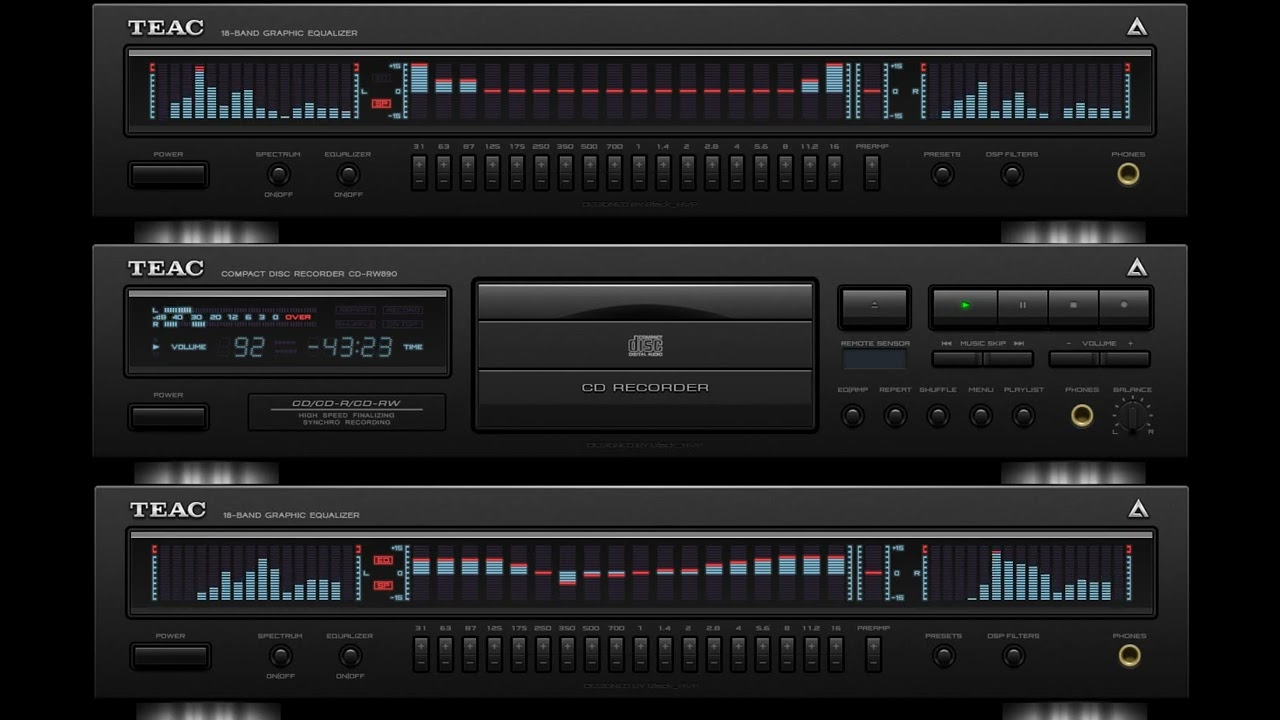Click the CD Recorder disc tray

click(x=645, y=356)
